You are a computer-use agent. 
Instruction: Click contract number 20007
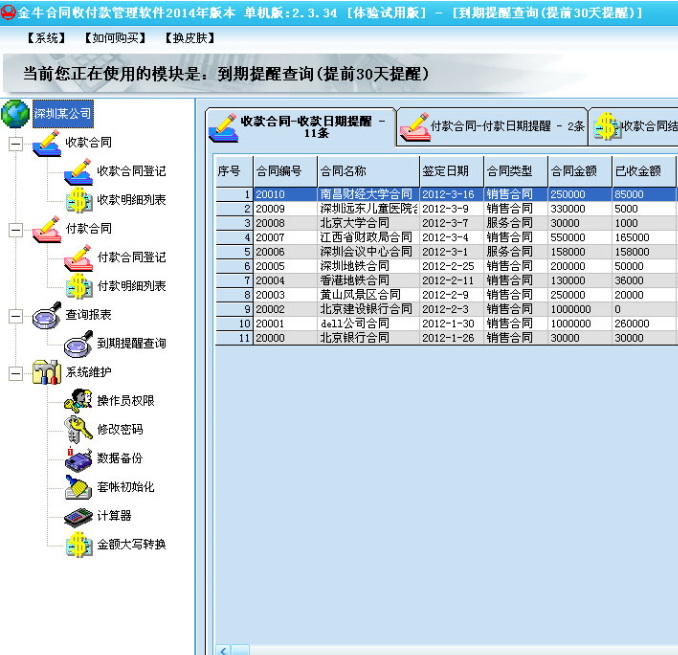[285, 237]
